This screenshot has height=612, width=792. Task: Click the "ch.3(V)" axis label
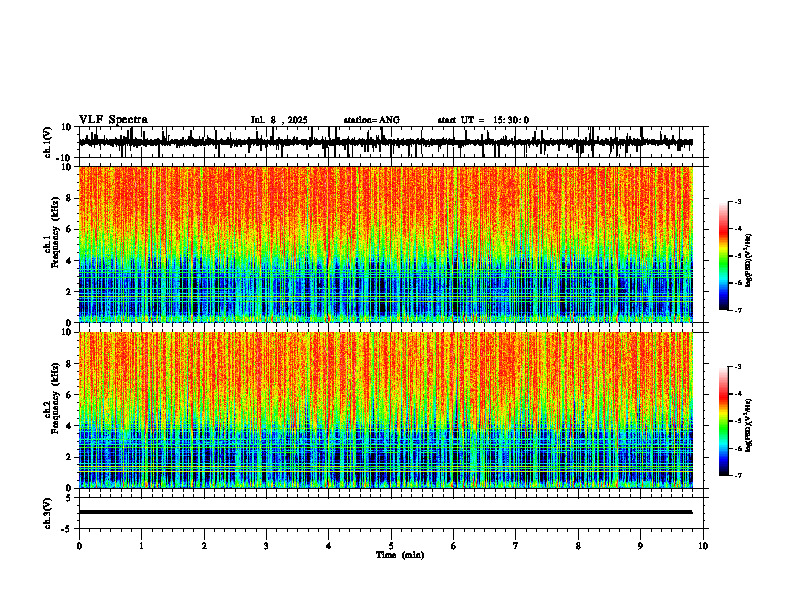click(47, 513)
